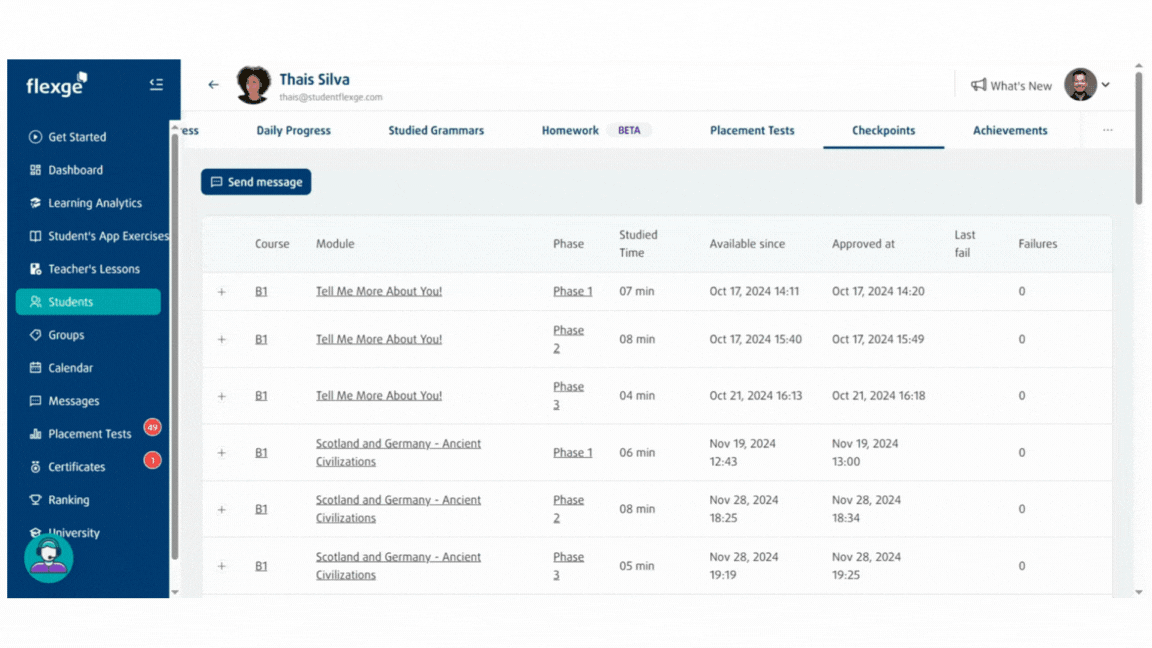Viewport: 1152px width, 648px height.
Task: Expand the Scotland and Germany Phase 1 row
Action: [222, 453]
